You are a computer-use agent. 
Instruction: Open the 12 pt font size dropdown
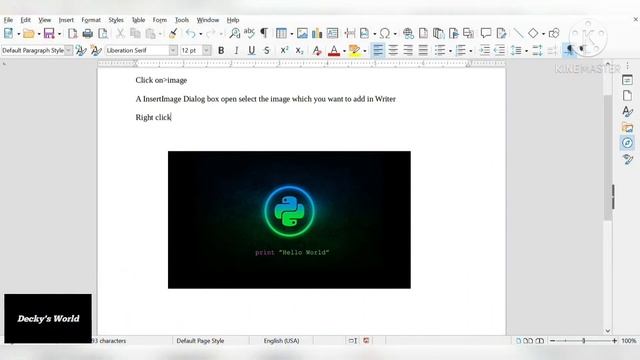[x=207, y=50]
